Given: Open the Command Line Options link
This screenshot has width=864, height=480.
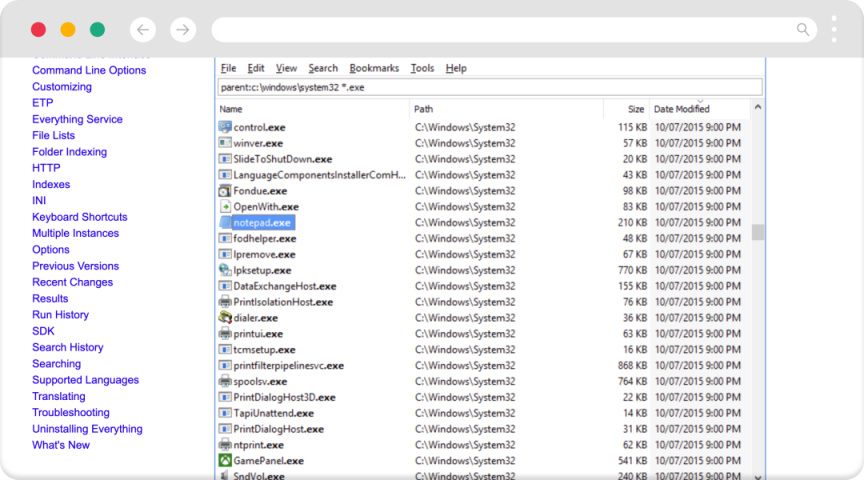Looking at the screenshot, I should pos(89,71).
